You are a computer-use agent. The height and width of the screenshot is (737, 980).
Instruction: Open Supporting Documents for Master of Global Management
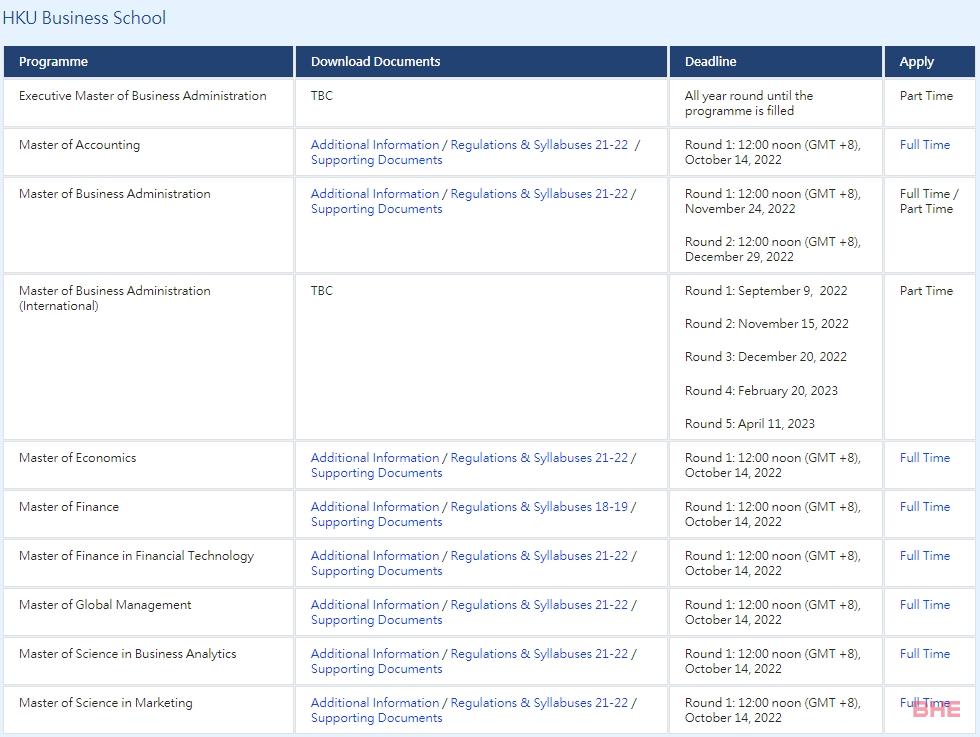pyautogui.click(x=376, y=620)
